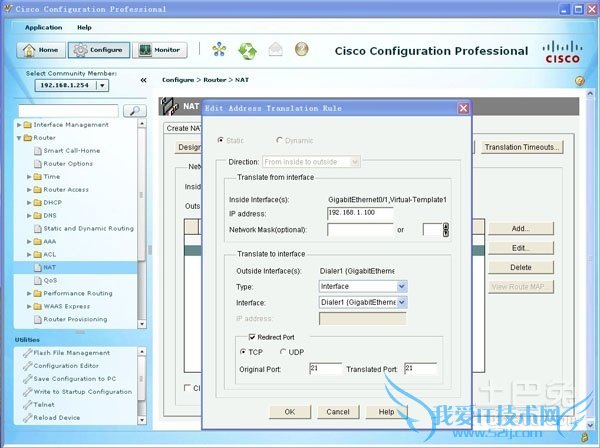
Task: Click the IP address field 192.168.1.100
Action: 360,213
